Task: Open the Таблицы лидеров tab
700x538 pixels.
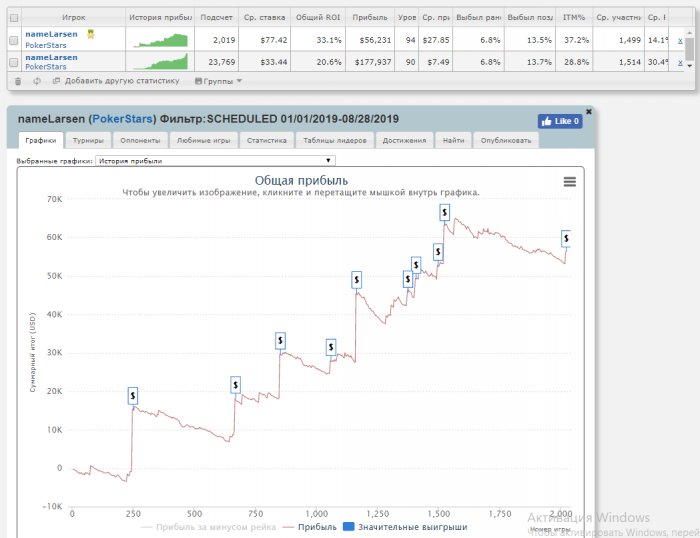Action: pos(335,140)
